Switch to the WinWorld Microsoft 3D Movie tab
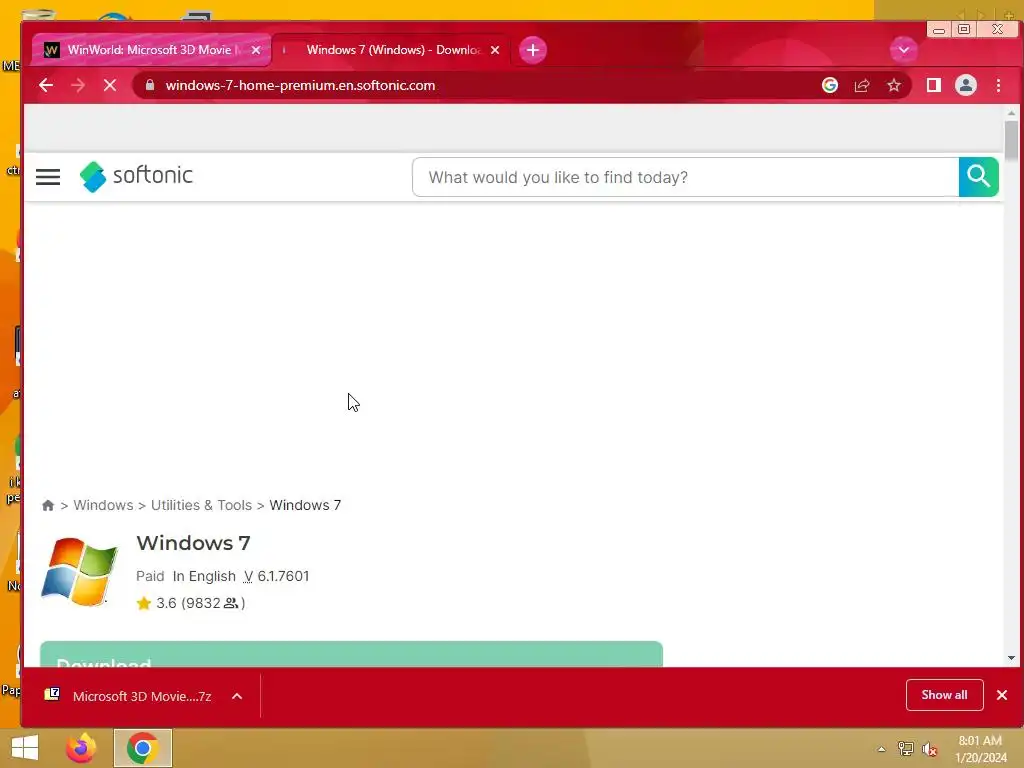This screenshot has height=768, width=1024. coord(151,50)
